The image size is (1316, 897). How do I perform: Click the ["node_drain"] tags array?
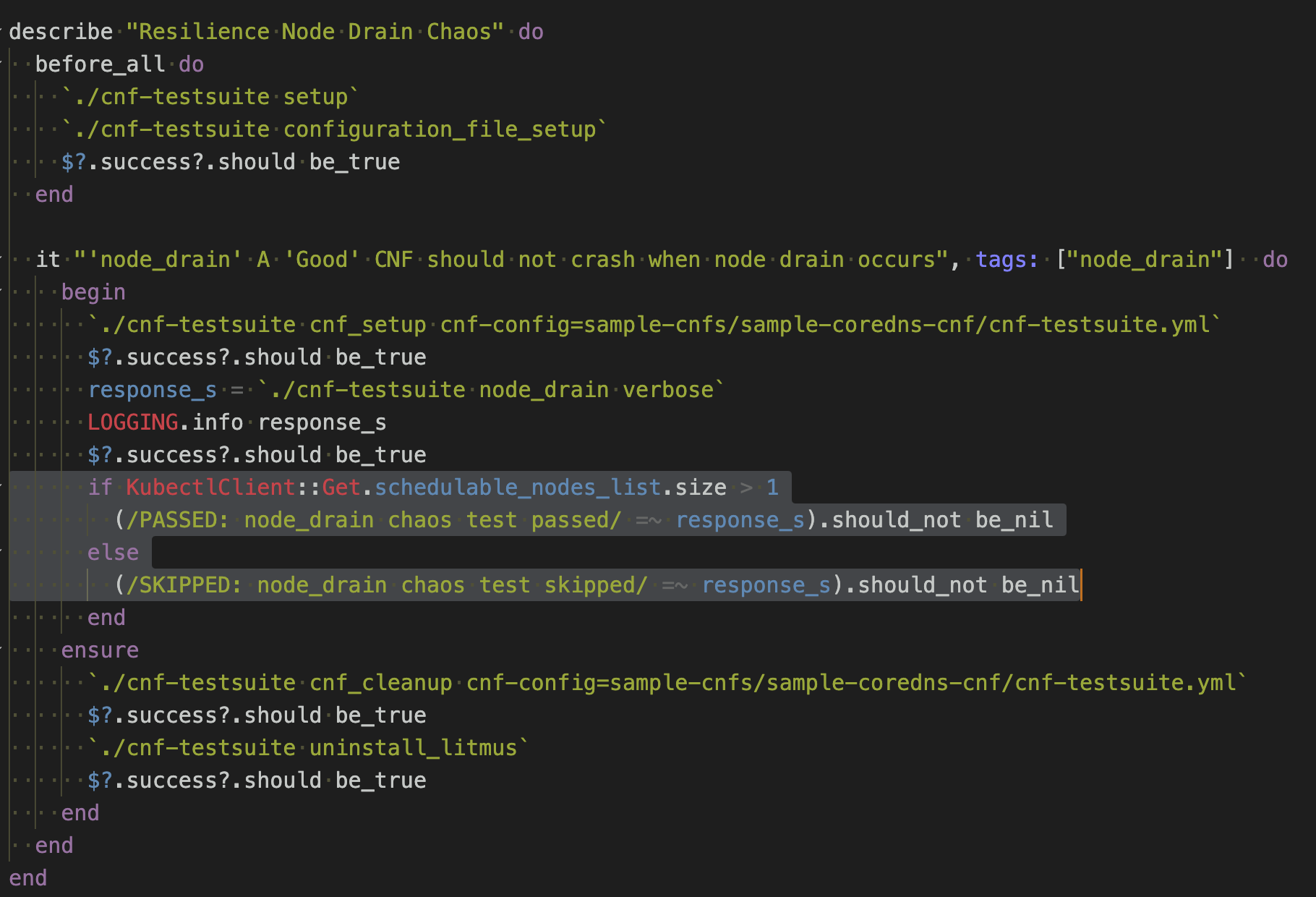click(1145, 260)
